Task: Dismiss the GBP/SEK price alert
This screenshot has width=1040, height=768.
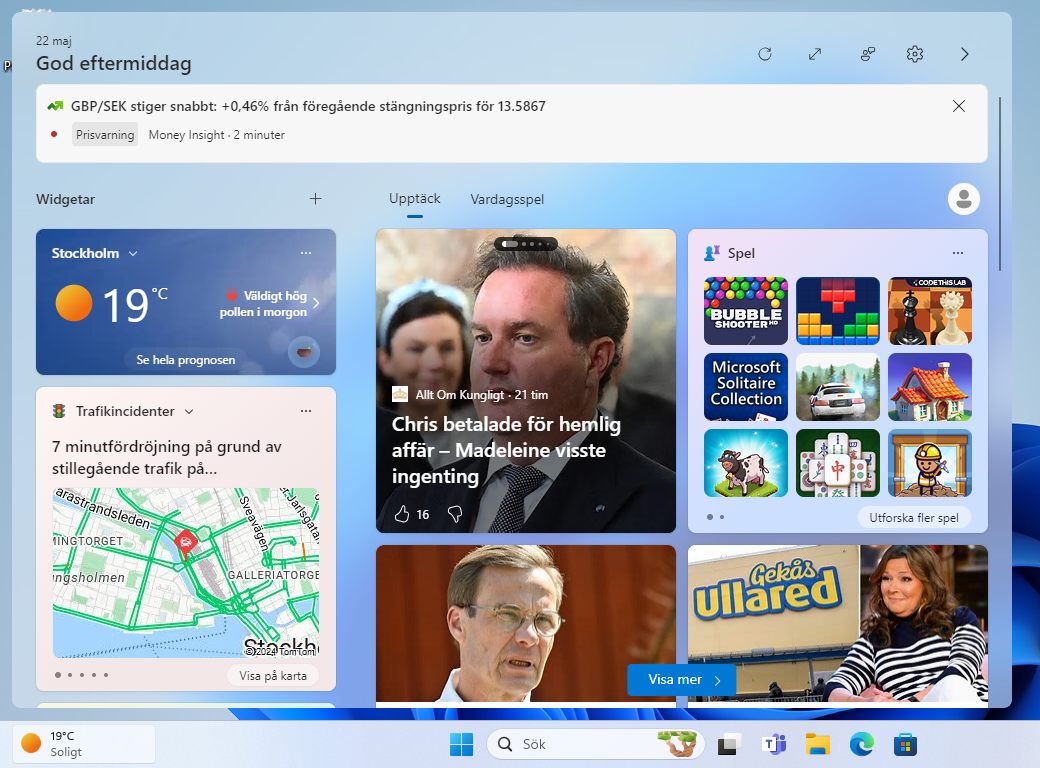Action: (x=959, y=106)
